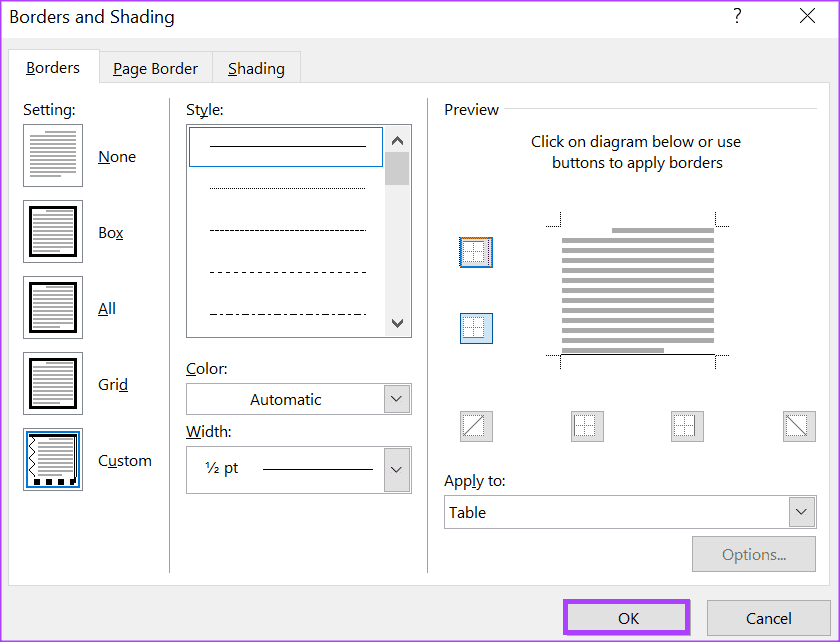This screenshot has height=642, width=840.
Task: Apply diagonal up border in Preview
Action: (476, 426)
